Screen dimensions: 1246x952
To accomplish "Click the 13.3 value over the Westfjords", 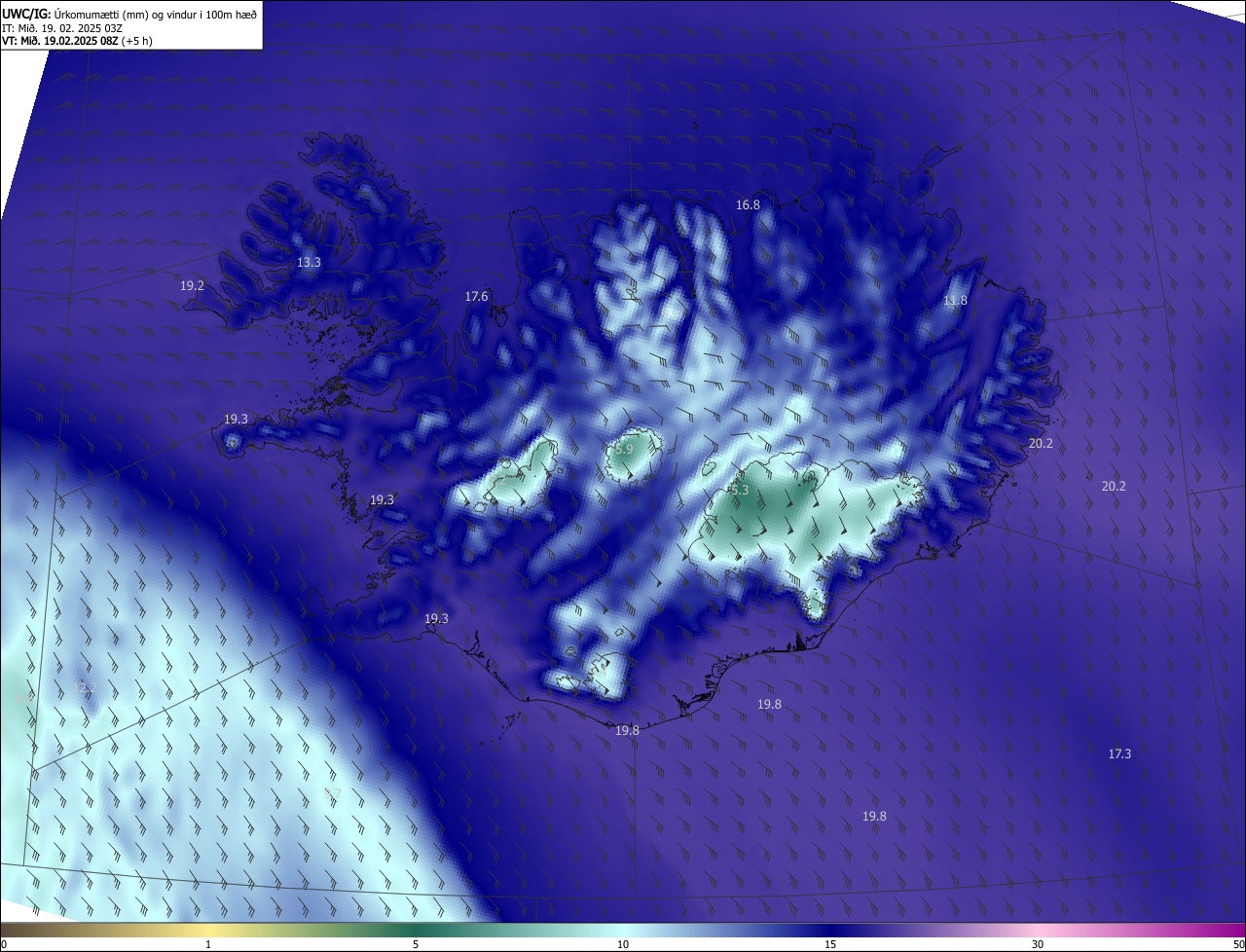I will click(309, 263).
